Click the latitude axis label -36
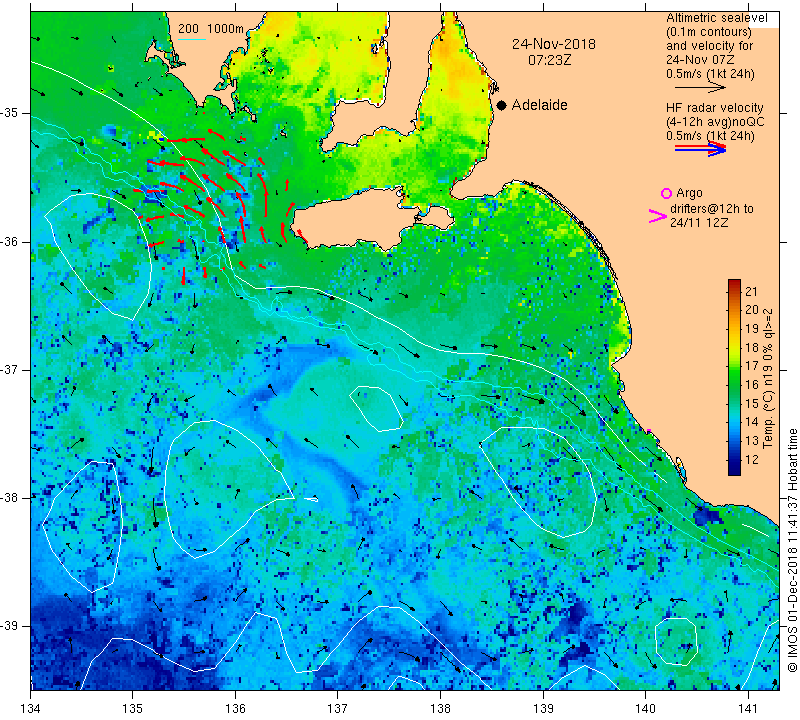 point(10,241)
